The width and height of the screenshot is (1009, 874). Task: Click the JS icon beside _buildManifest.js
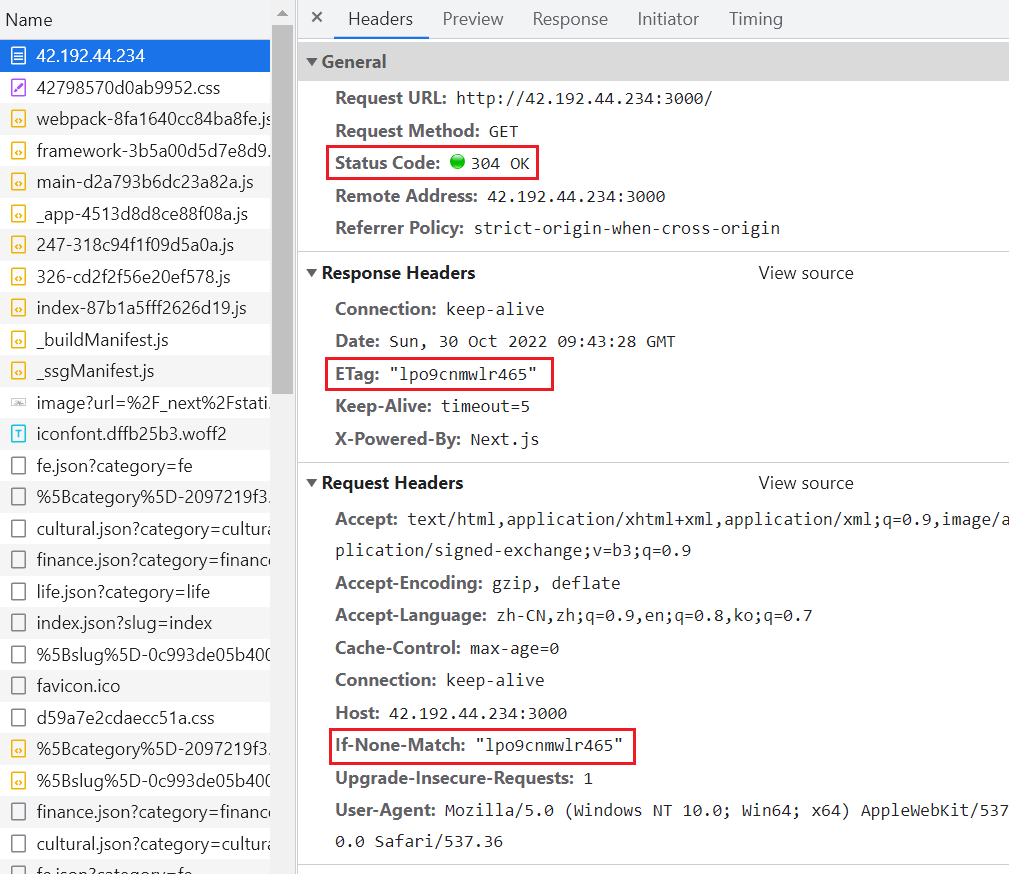[x=18, y=340]
